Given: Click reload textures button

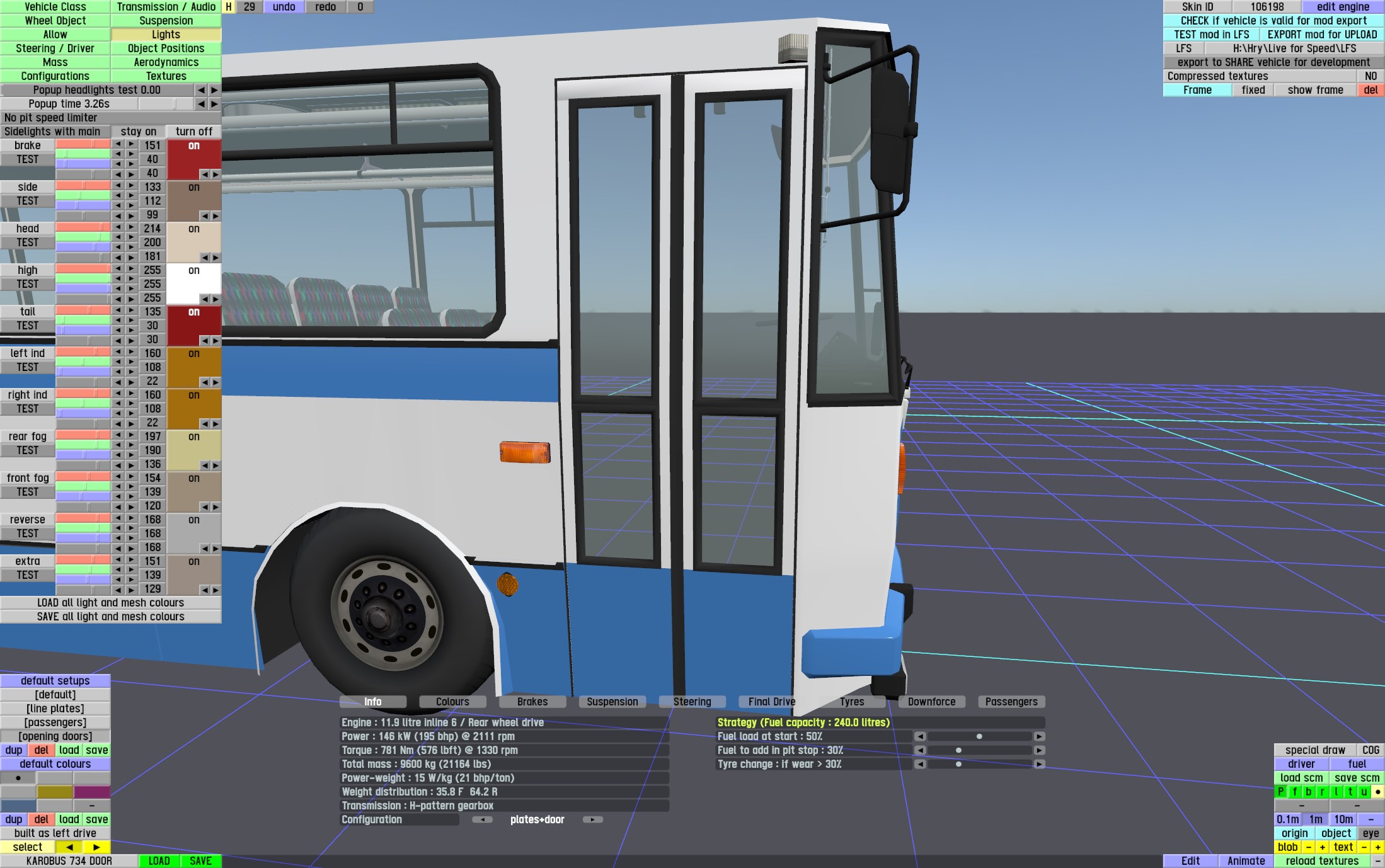Looking at the screenshot, I should [1322, 861].
